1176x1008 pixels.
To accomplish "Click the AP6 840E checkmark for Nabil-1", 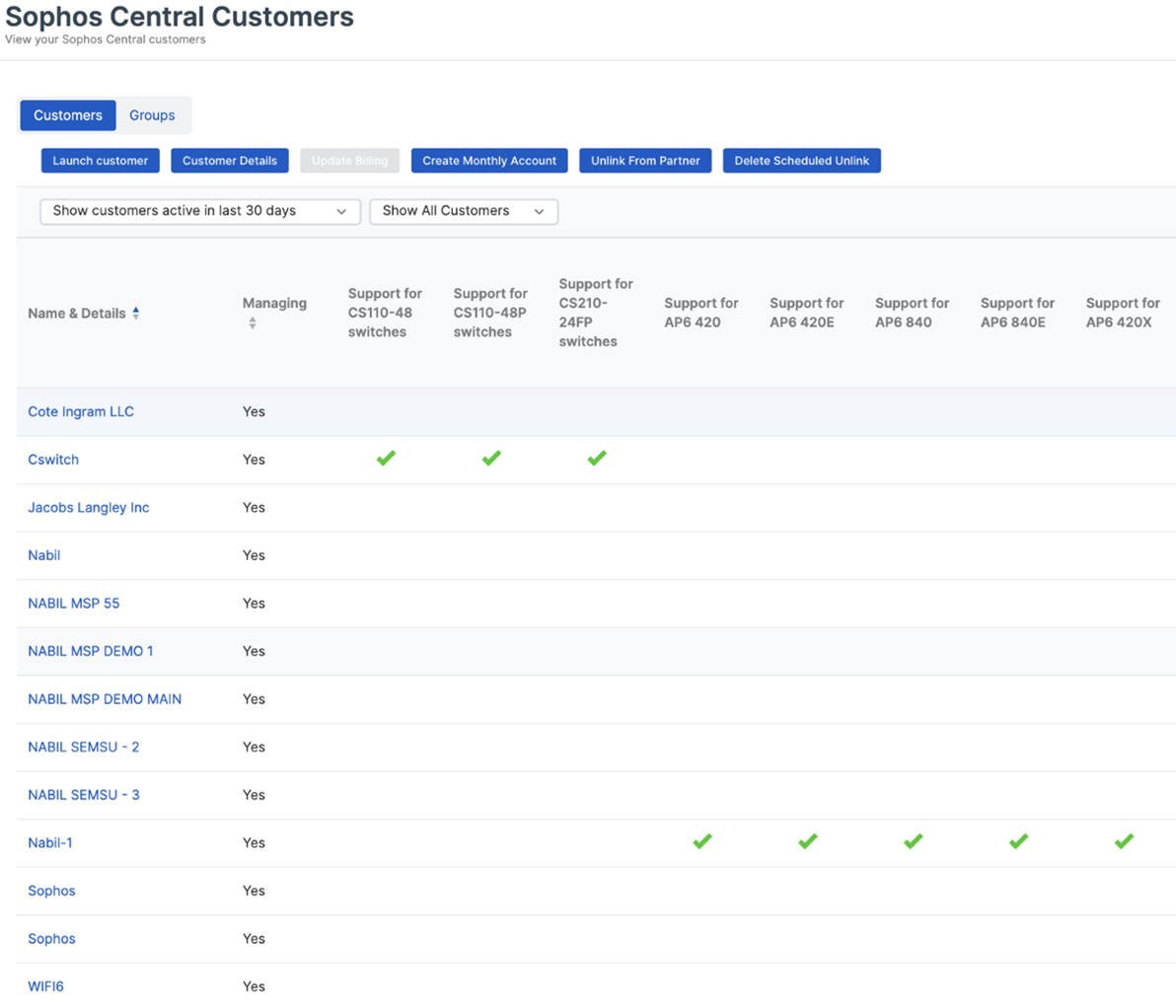I will pos(1017,841).
